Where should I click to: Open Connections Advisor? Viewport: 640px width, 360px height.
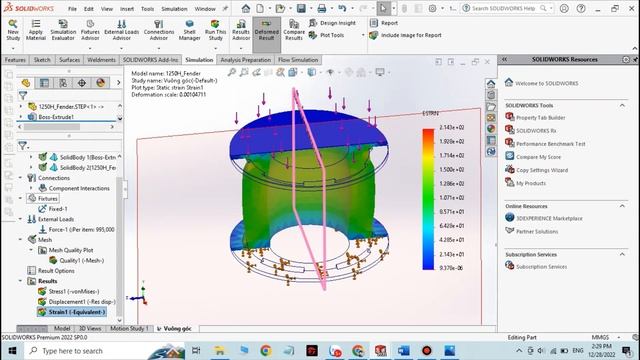pos(159,30)
